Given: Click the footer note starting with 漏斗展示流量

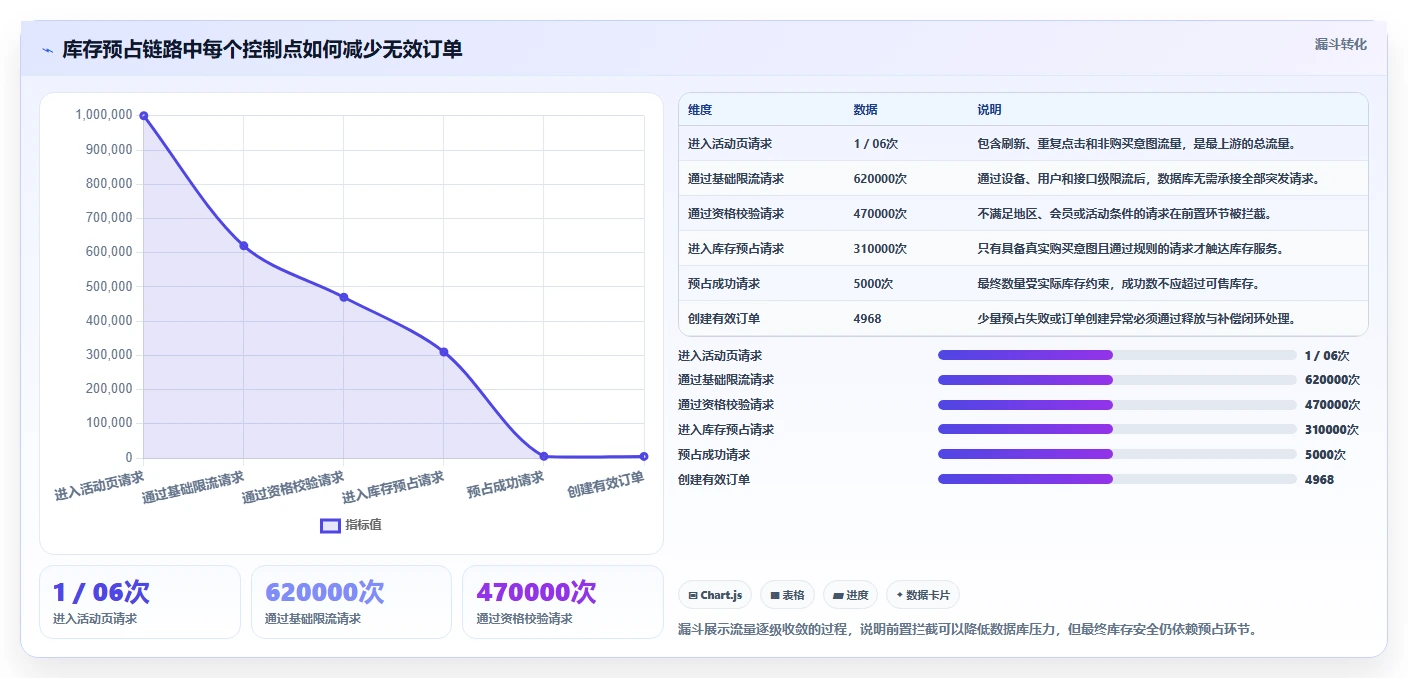Looking at the screenshot, I should (x=967, y=630).
